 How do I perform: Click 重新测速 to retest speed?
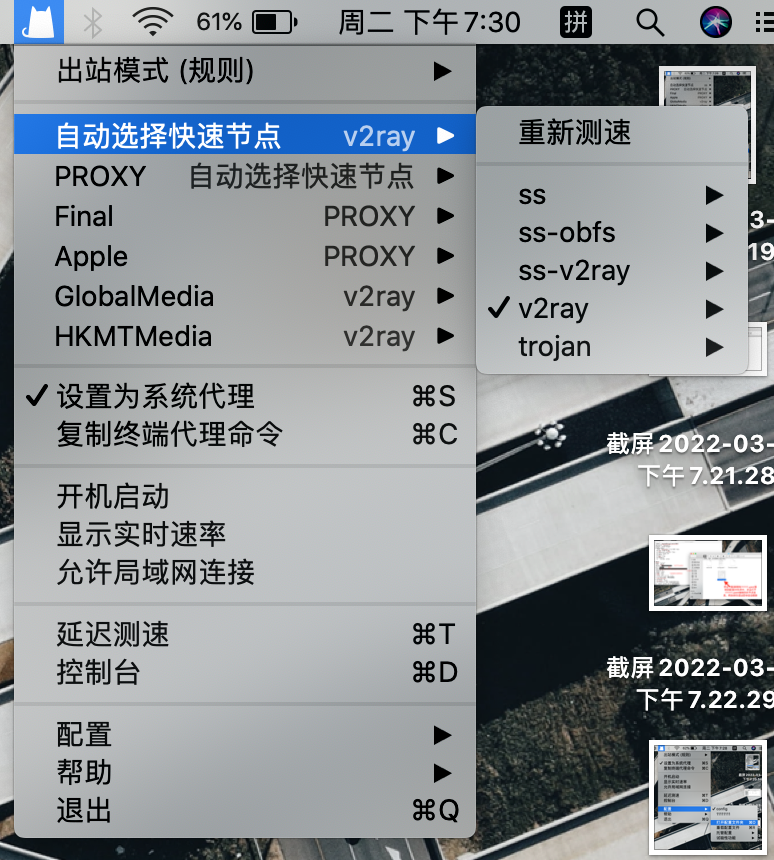tap(612, 133)
